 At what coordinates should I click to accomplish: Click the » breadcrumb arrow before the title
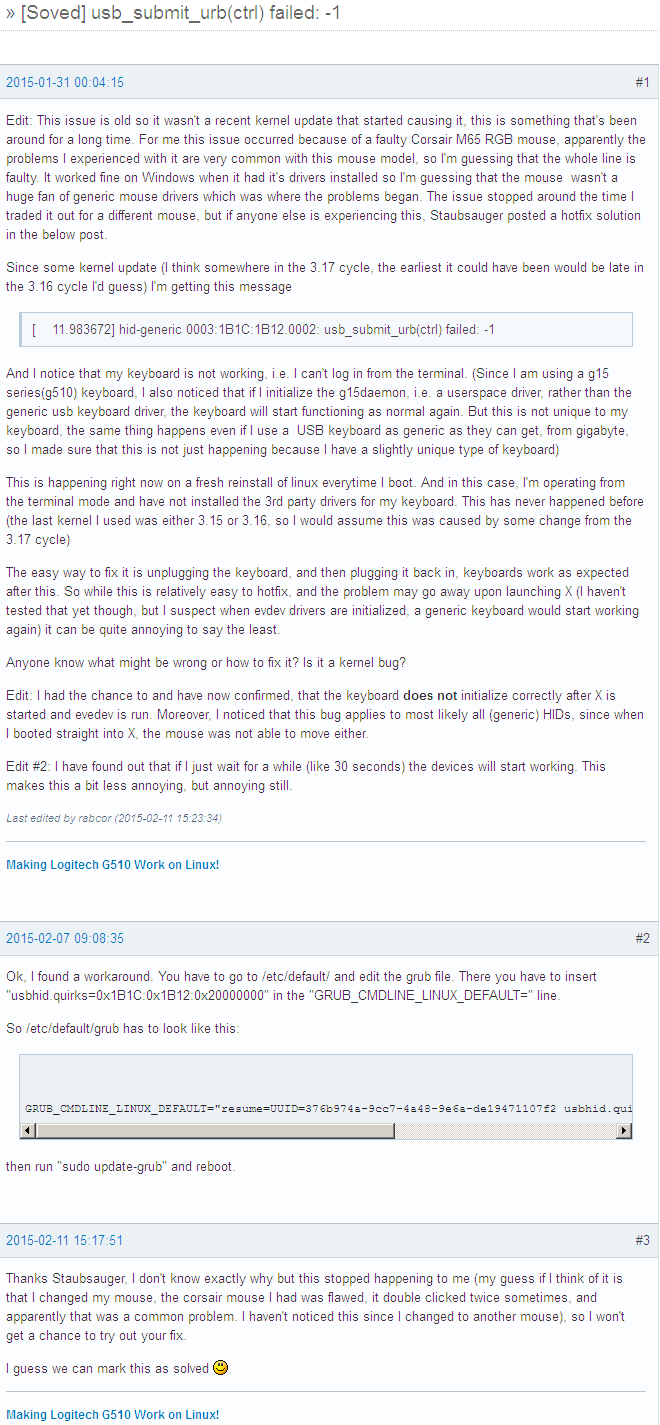[x=11, y=14]
